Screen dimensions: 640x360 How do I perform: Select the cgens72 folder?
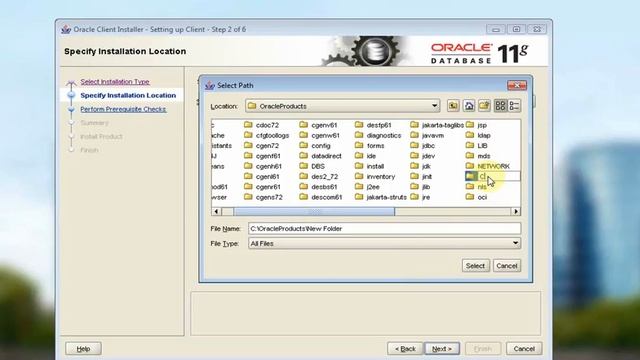coord(264,197)
